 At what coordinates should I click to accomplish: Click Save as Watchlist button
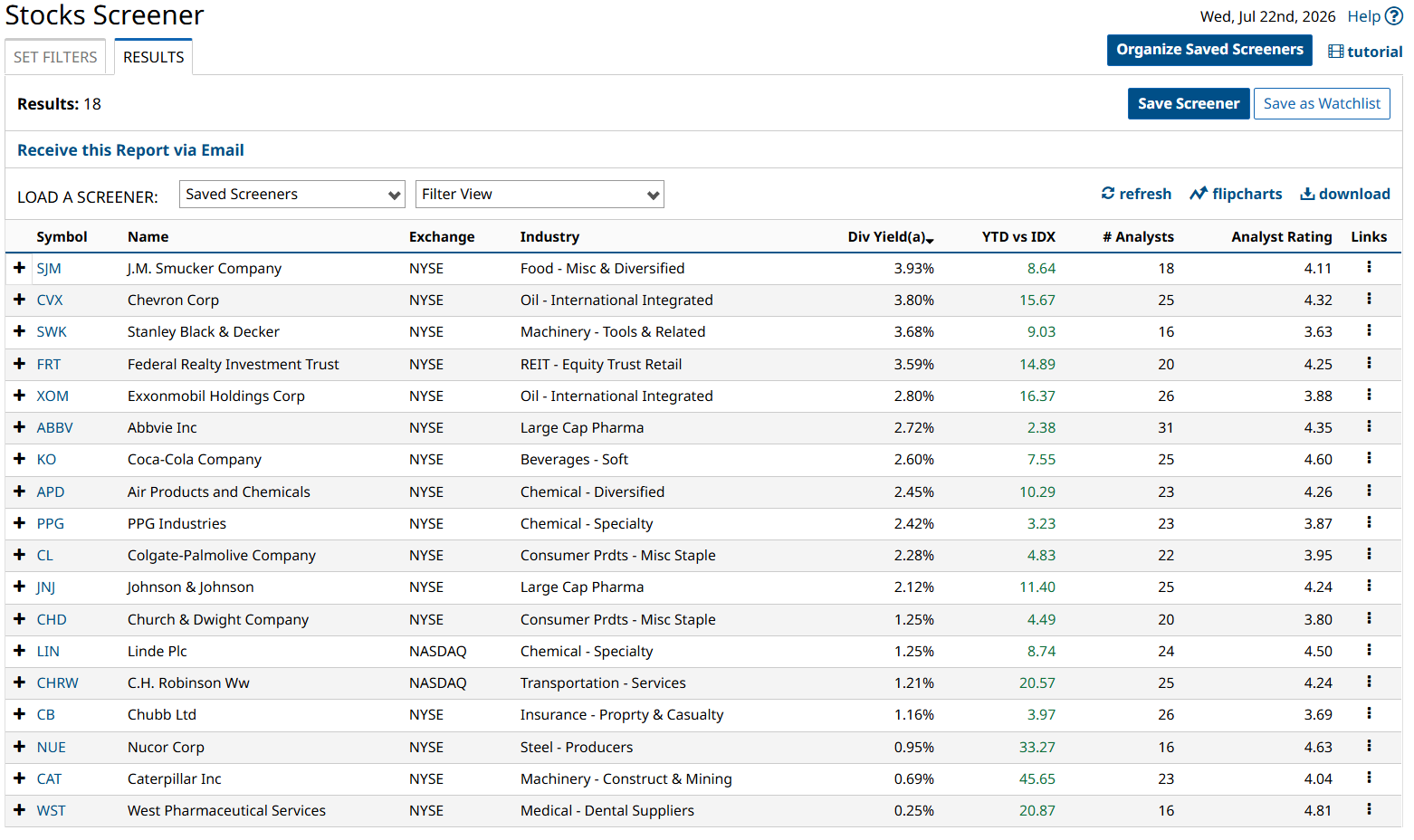tap(1322, 103)
